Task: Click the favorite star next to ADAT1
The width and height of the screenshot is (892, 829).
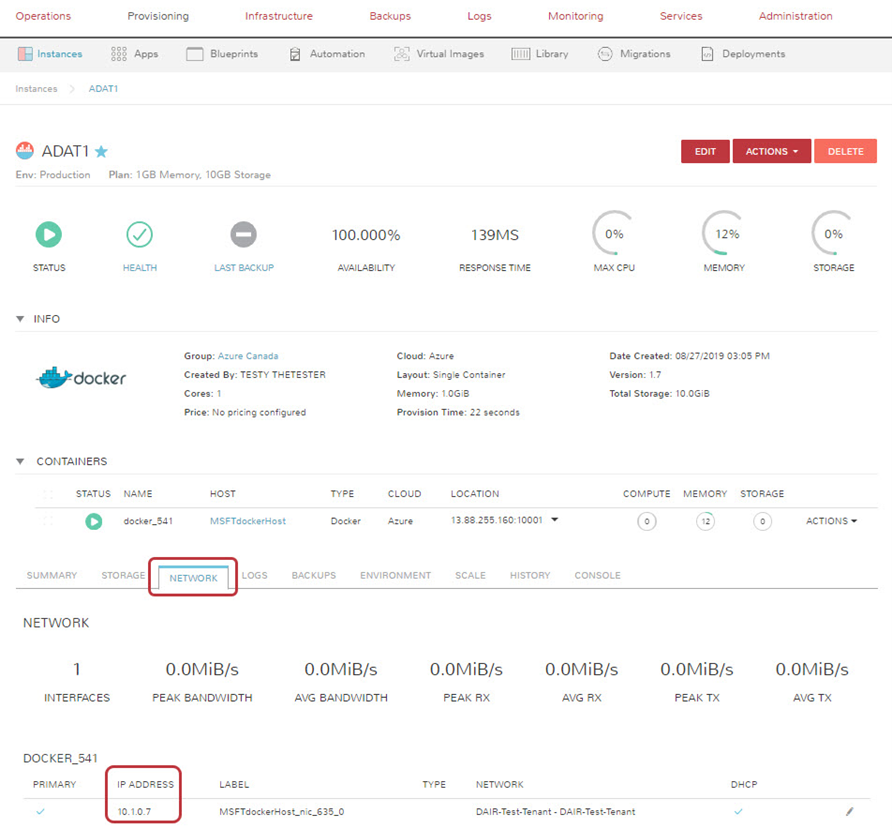Action: click(x=101, y=152)
